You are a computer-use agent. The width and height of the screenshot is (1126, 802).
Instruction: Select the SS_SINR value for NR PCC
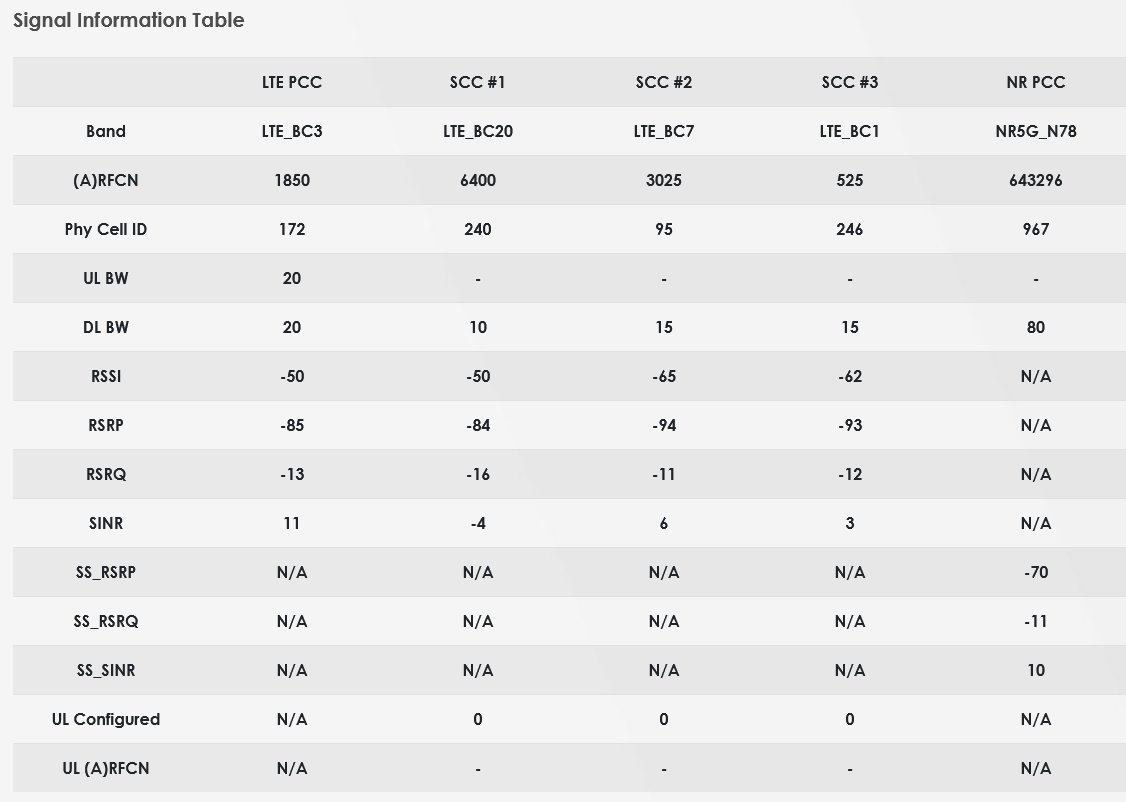click(x=1036, y=670)
